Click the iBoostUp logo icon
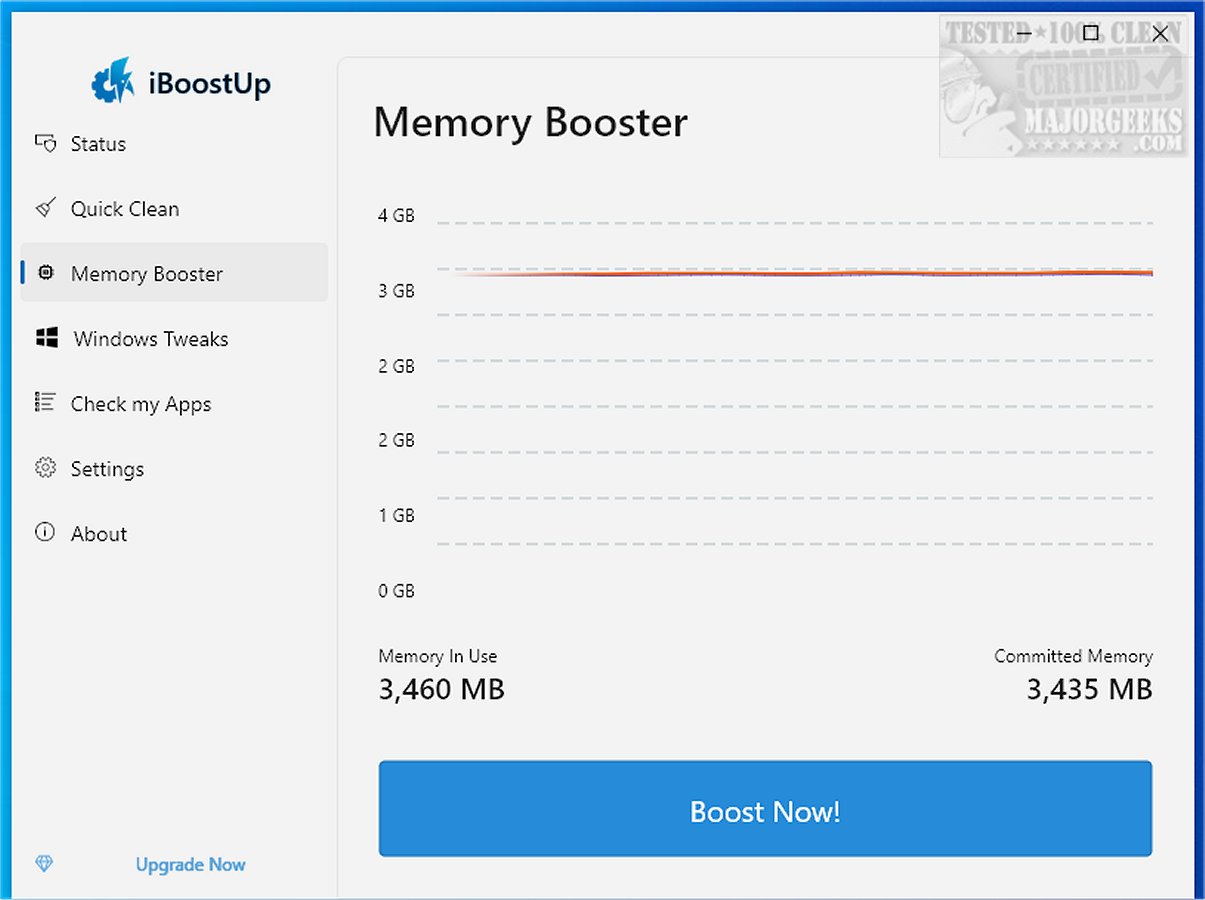The width and height of the screenshot is (1205, 900). pyautogui.click(x=112, y=83)
